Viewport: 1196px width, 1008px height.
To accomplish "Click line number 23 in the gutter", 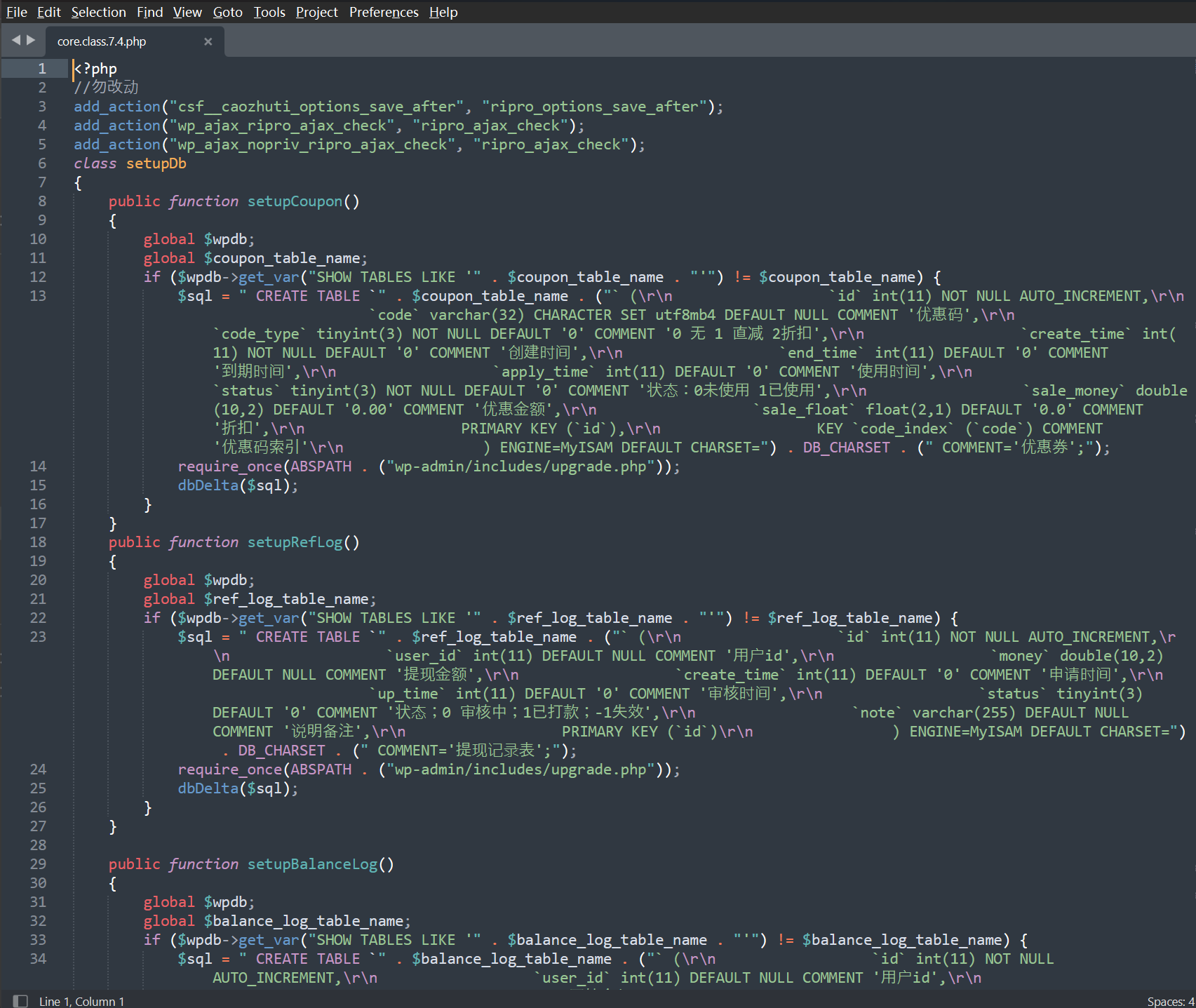I will 38,637.
